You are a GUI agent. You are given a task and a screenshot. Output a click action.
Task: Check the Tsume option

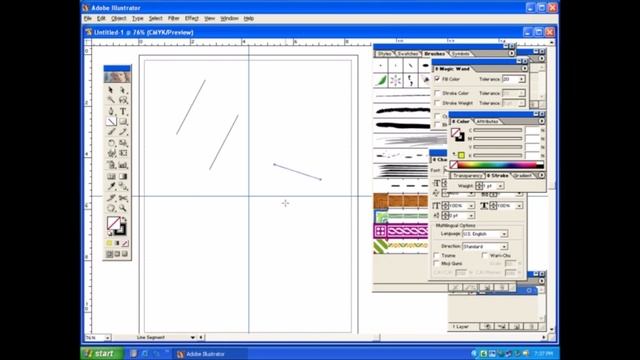click(436, 256)
